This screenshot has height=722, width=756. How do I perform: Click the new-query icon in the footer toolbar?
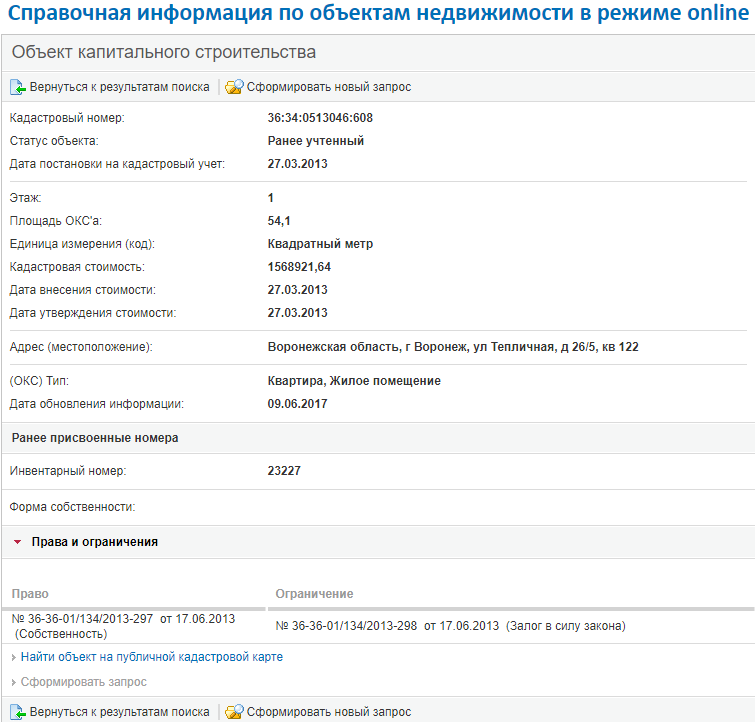click(x=234, y=712)
